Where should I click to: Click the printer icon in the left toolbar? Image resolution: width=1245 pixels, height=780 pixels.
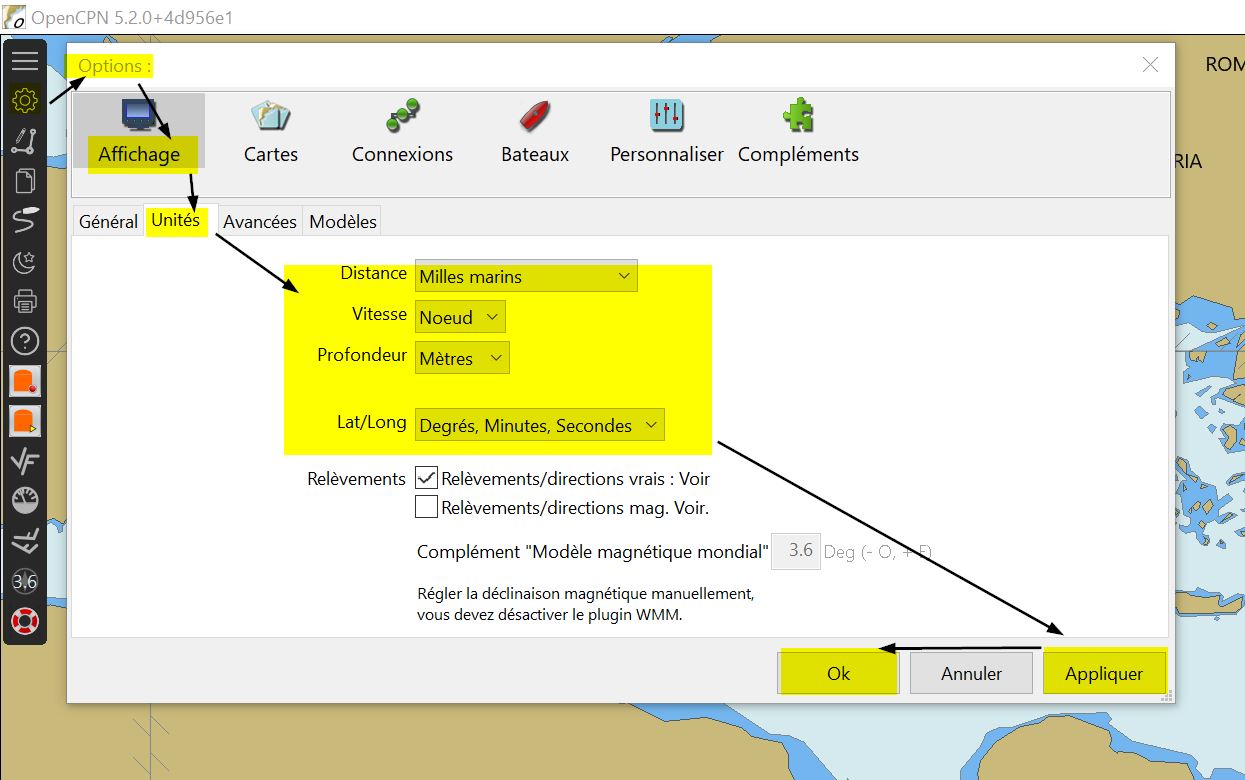(25, 300)
